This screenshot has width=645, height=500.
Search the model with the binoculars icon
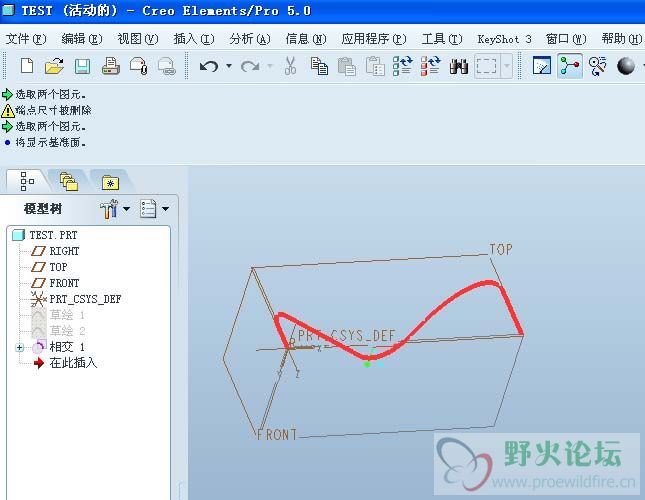(x=459, y=66)
